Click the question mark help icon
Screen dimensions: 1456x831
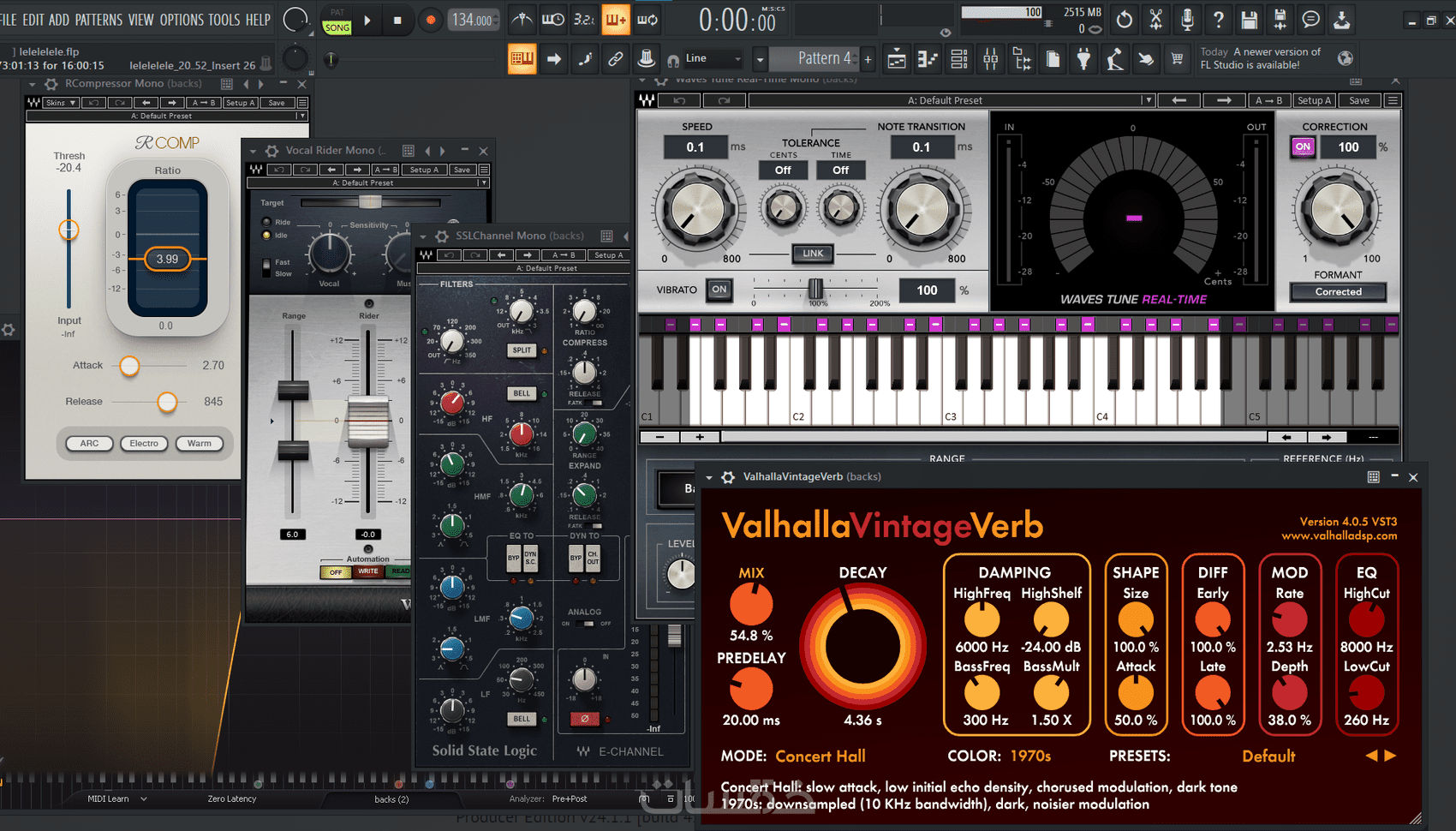[1218, 20]
